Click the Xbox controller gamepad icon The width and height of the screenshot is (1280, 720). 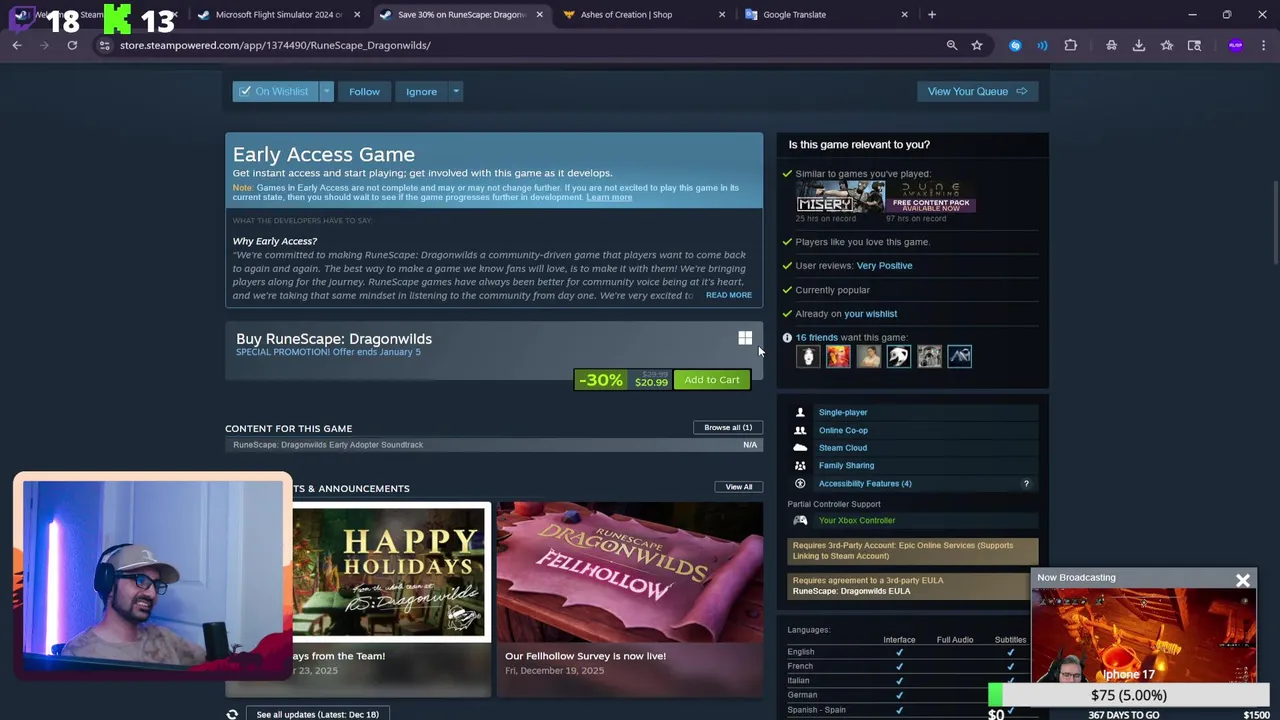tap(800, 520)
